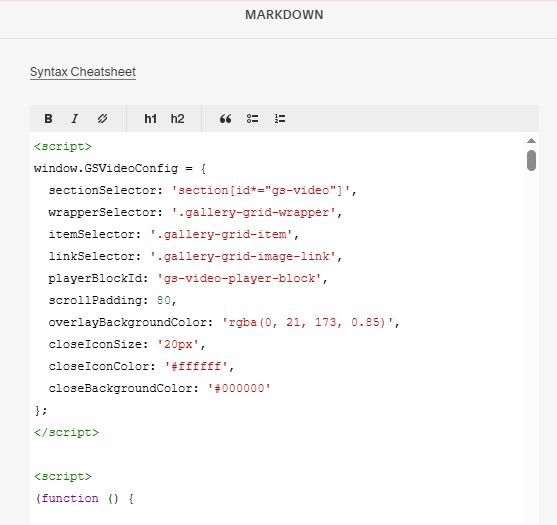The image size is (557, 525).
Task: Apply h1 heading style
Action: (x=150, y=119)
